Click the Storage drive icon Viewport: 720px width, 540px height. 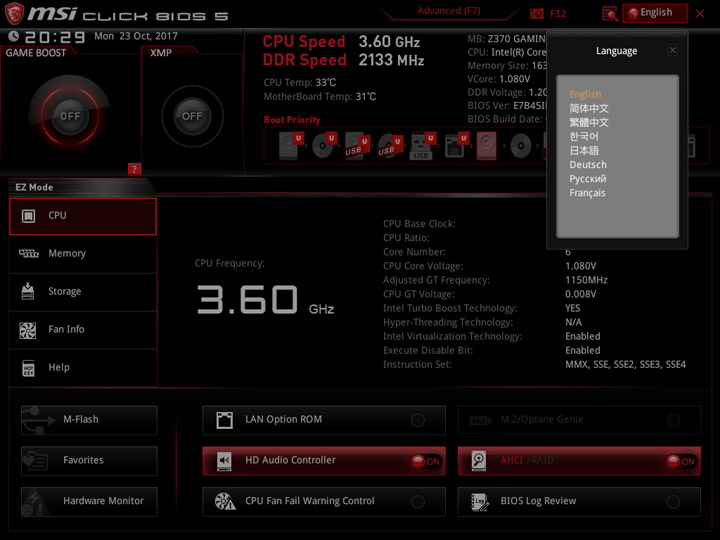click(28, 291)
